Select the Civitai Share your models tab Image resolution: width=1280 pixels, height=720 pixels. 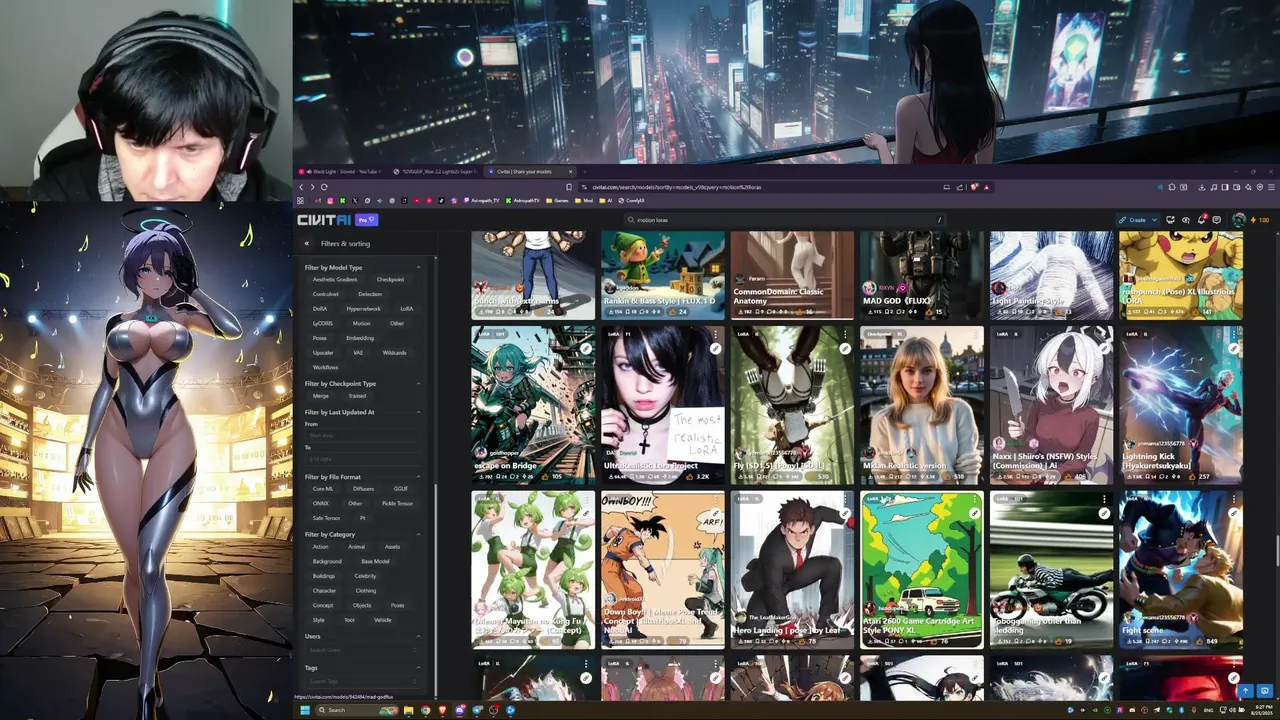pos(530,172)
